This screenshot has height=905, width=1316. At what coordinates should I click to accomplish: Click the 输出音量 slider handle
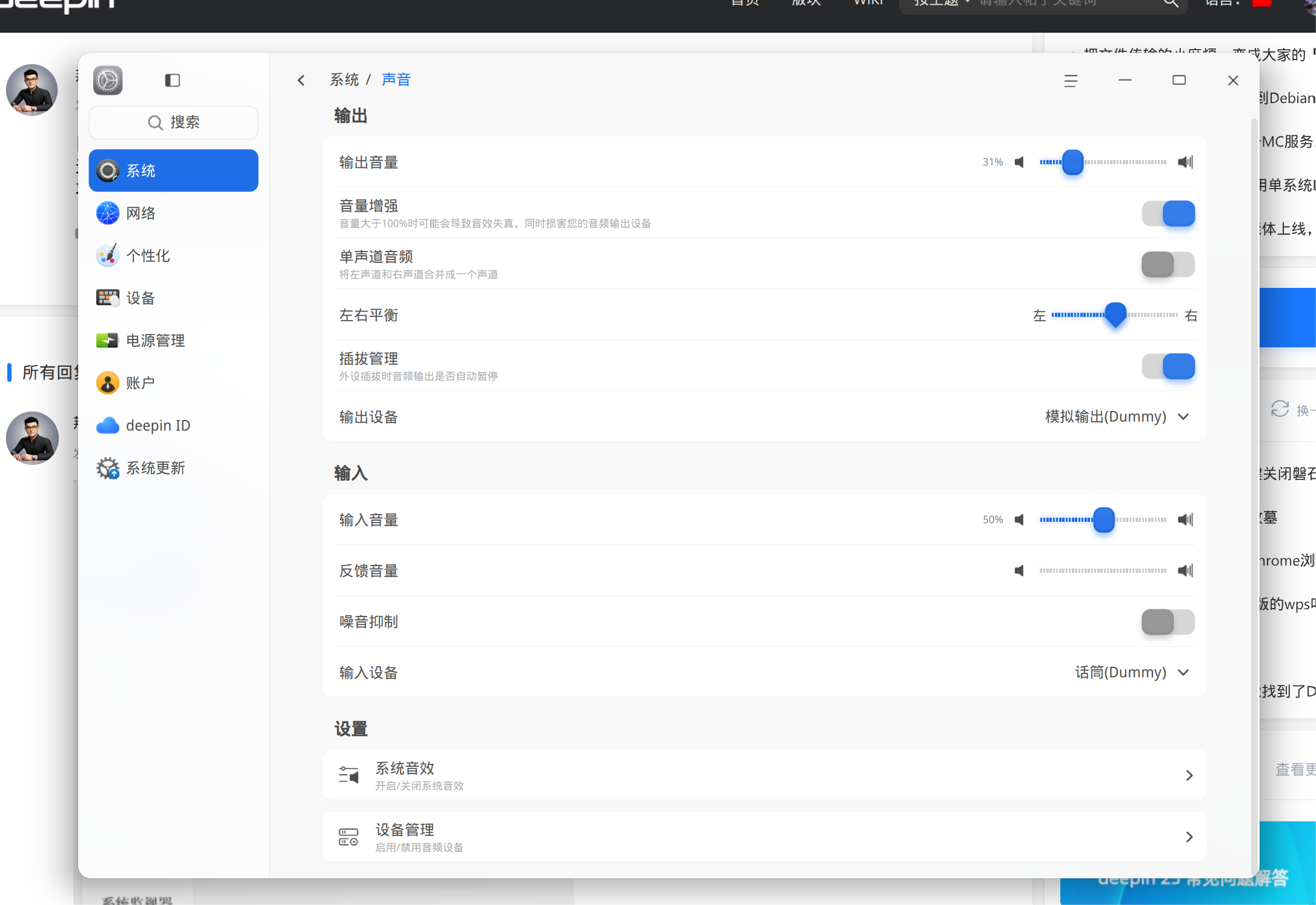(1073, 162)
